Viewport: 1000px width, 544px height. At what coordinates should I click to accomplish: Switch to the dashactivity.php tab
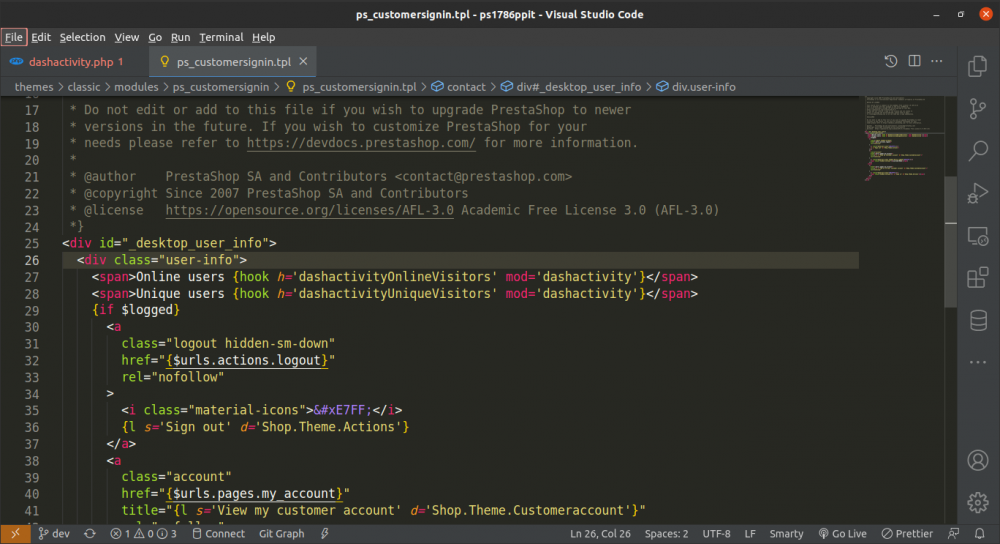pyautogui.click(x=70, y=62)
